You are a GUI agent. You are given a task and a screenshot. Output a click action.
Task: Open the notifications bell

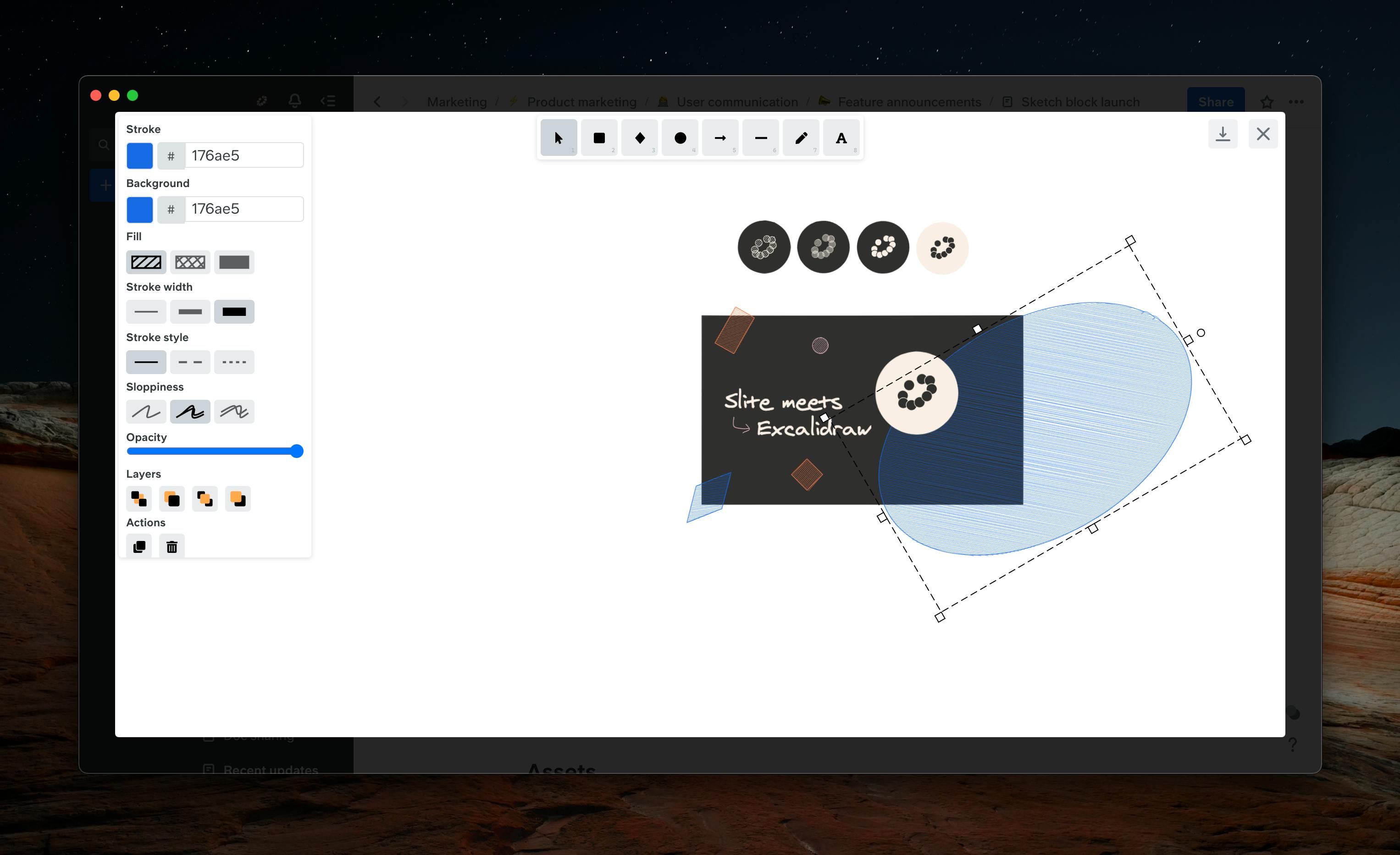(294, 100)
